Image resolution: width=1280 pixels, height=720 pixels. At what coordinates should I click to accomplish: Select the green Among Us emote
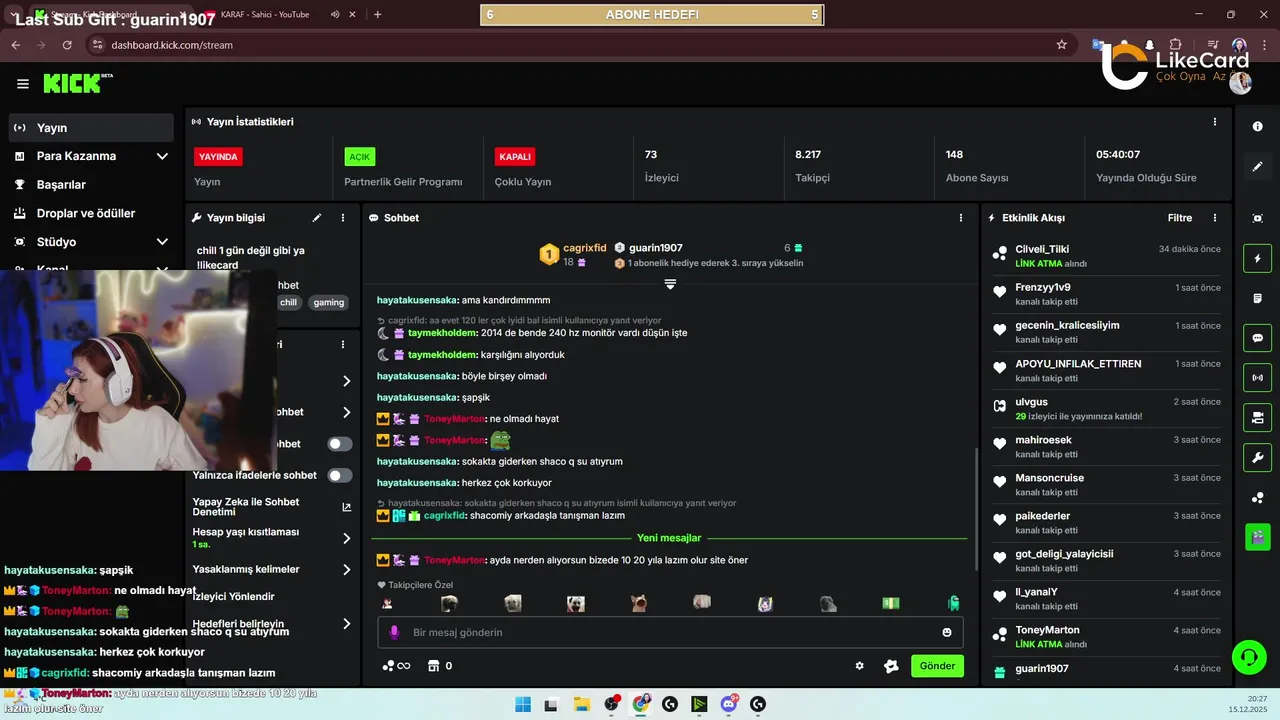954,603
